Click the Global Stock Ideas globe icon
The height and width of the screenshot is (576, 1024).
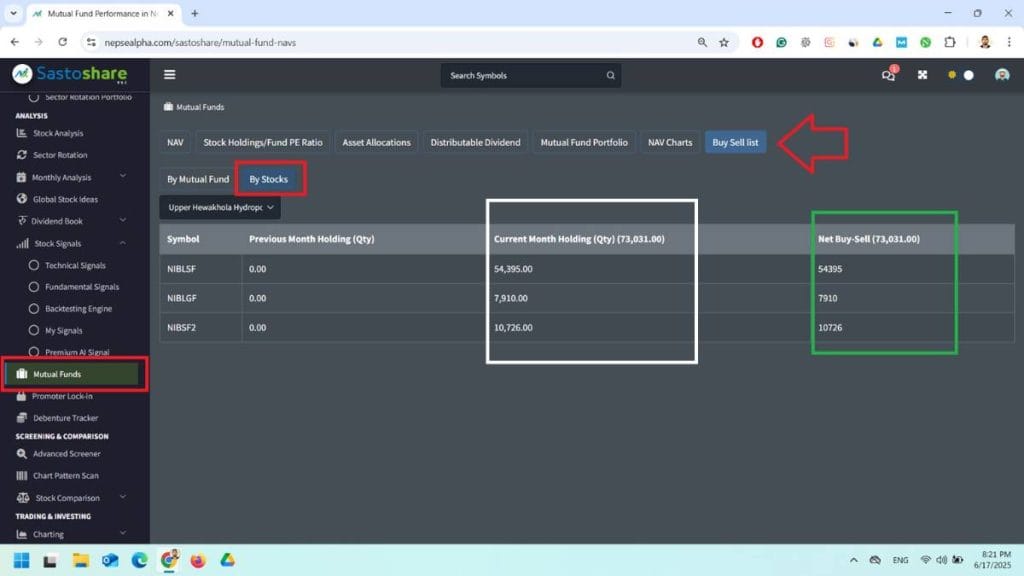coord(22,199)
